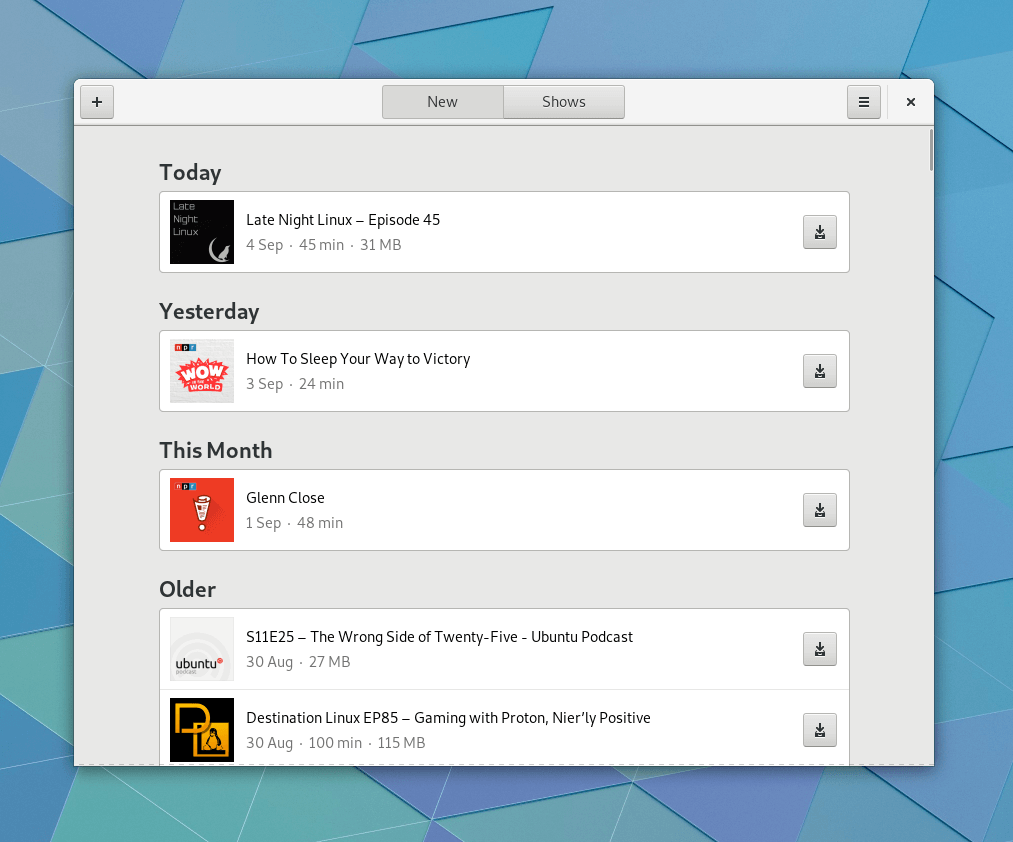Switch to the Shows tab
Screen dimensions: 1013x842
(x=563, y=102)
